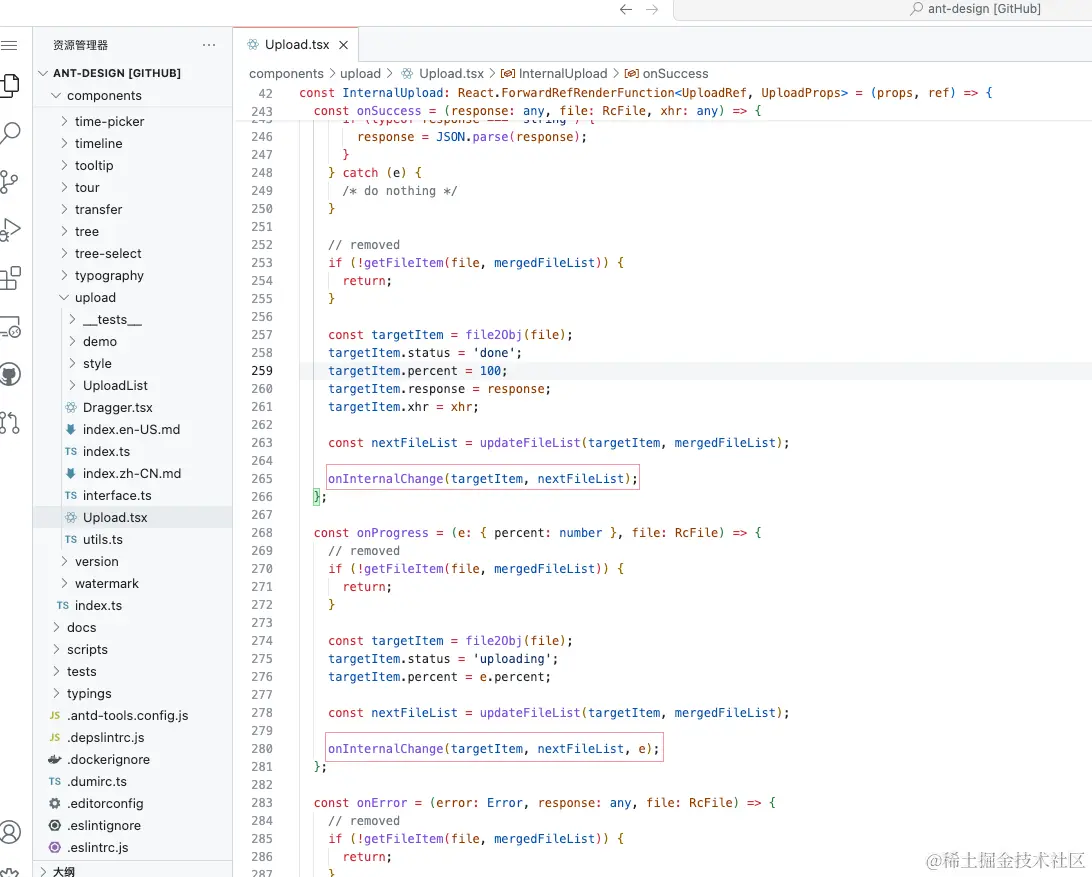Collapse the ANT-DESIGN [GITHUB] root section
Viewport: 1092px width, 877px height.
pos(132,72)
